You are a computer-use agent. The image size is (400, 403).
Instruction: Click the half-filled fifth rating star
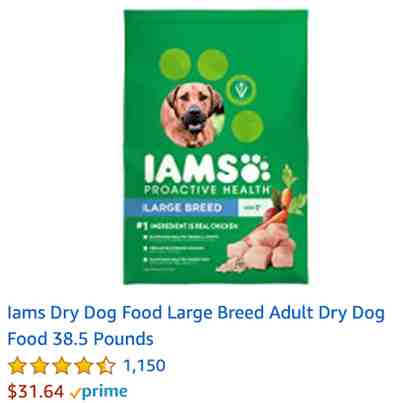point(106,366)
